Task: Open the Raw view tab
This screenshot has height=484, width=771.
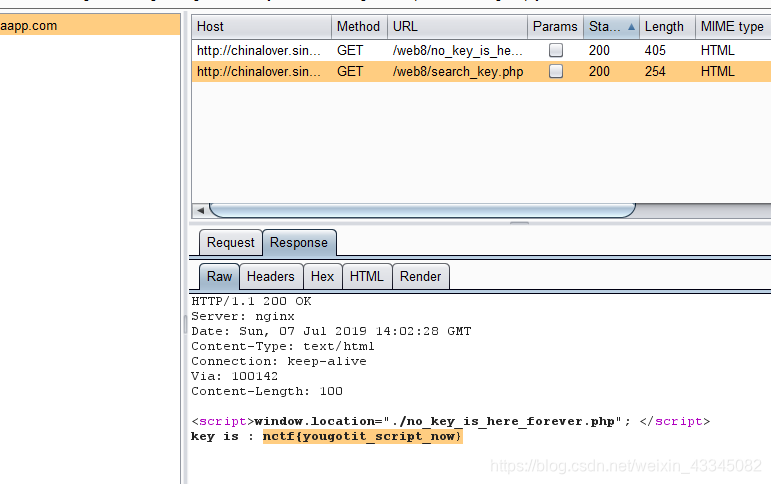Action: click(x=219, y=276)
